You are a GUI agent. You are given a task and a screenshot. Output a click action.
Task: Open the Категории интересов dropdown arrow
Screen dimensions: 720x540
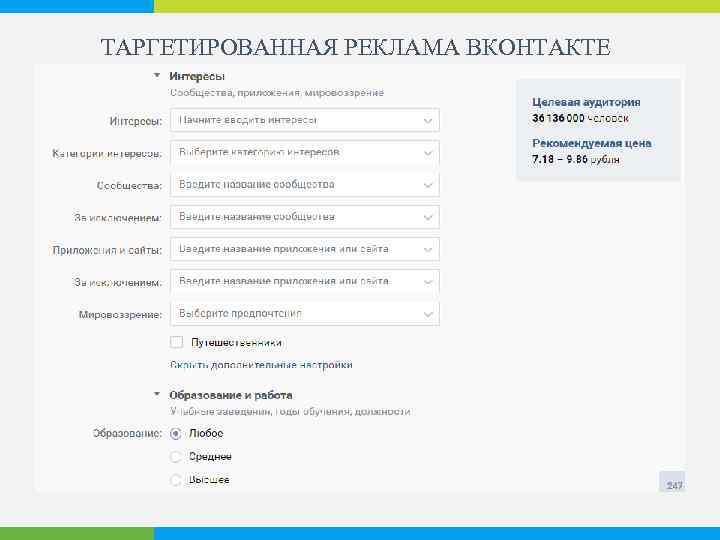coord(428,153)
